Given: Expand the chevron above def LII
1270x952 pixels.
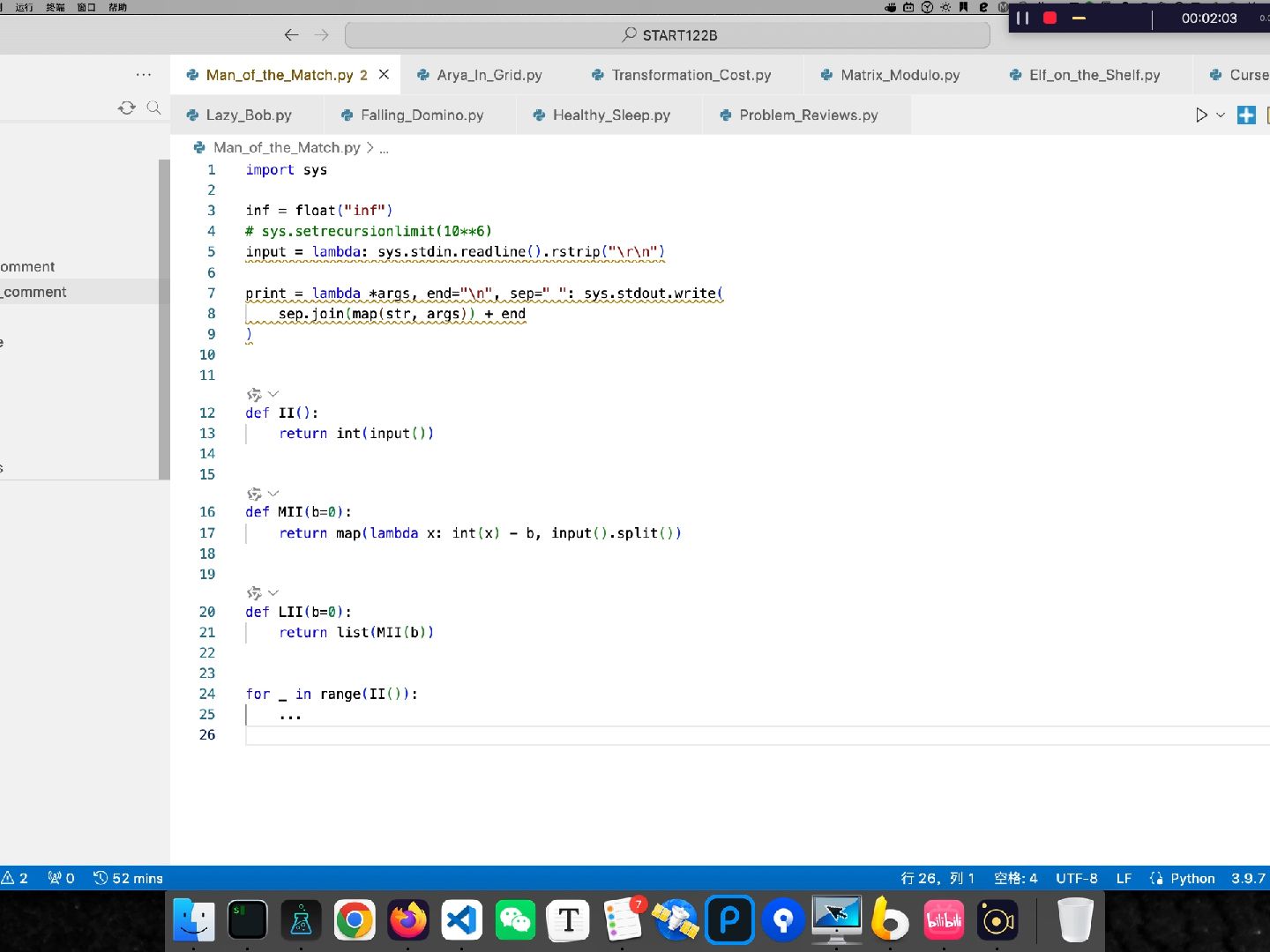Looking at the screenshot, I should click(273, 593).
